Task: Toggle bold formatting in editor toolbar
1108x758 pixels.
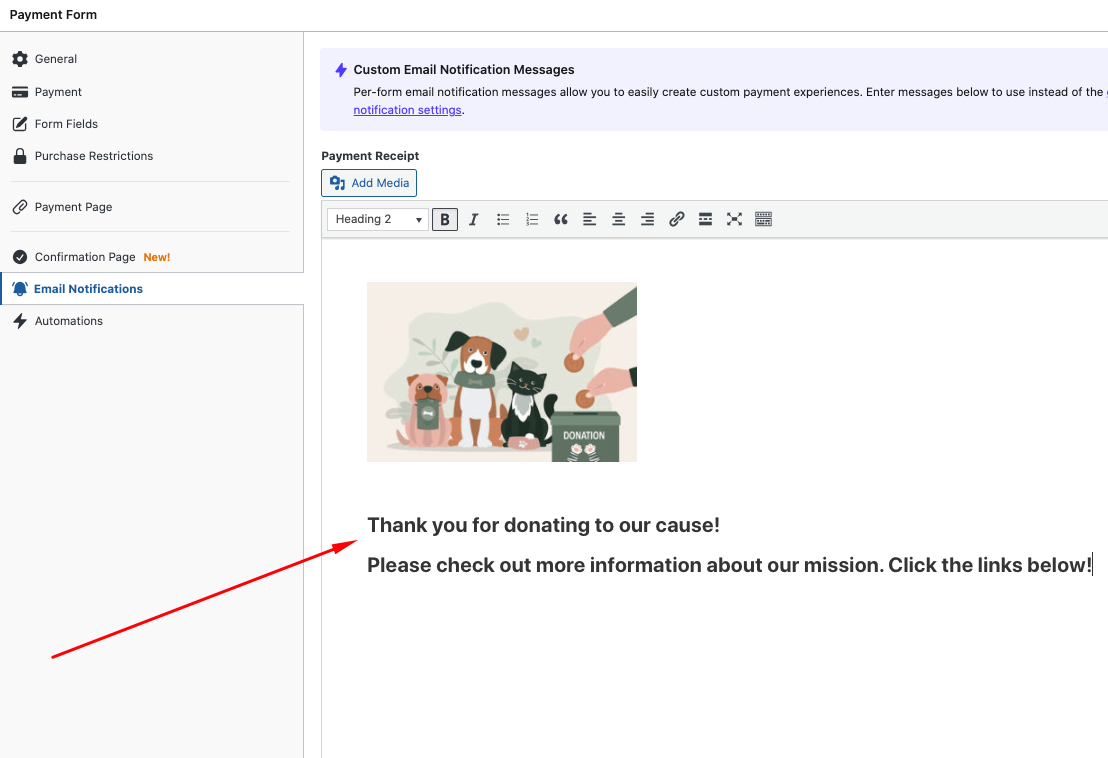Action: 445,219
